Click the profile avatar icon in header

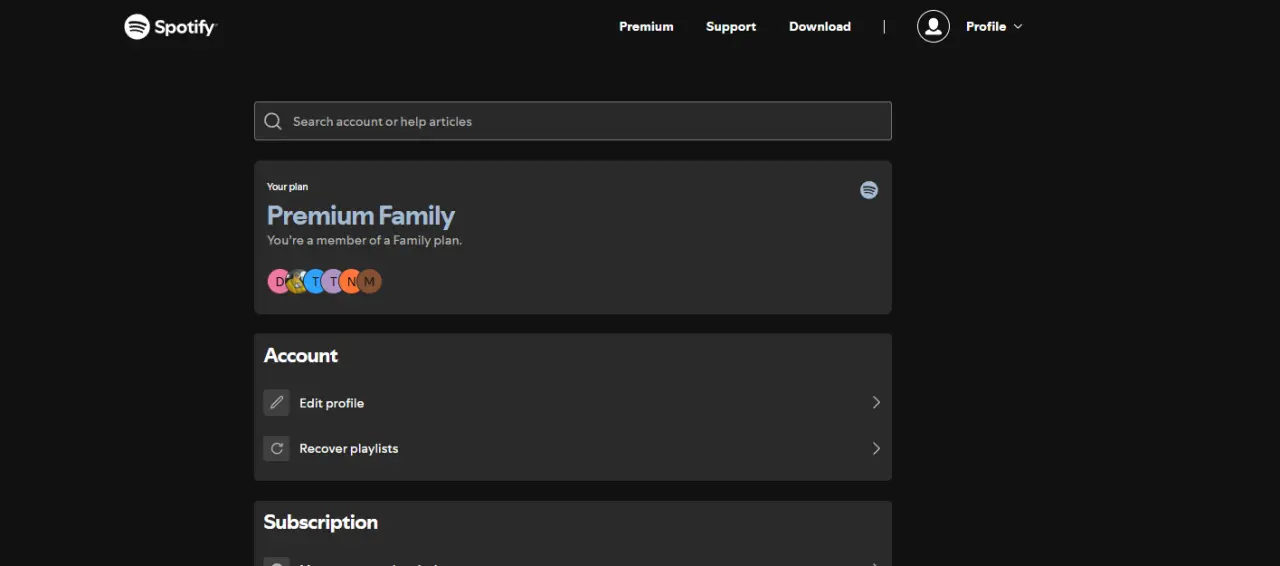coord(933,26)
